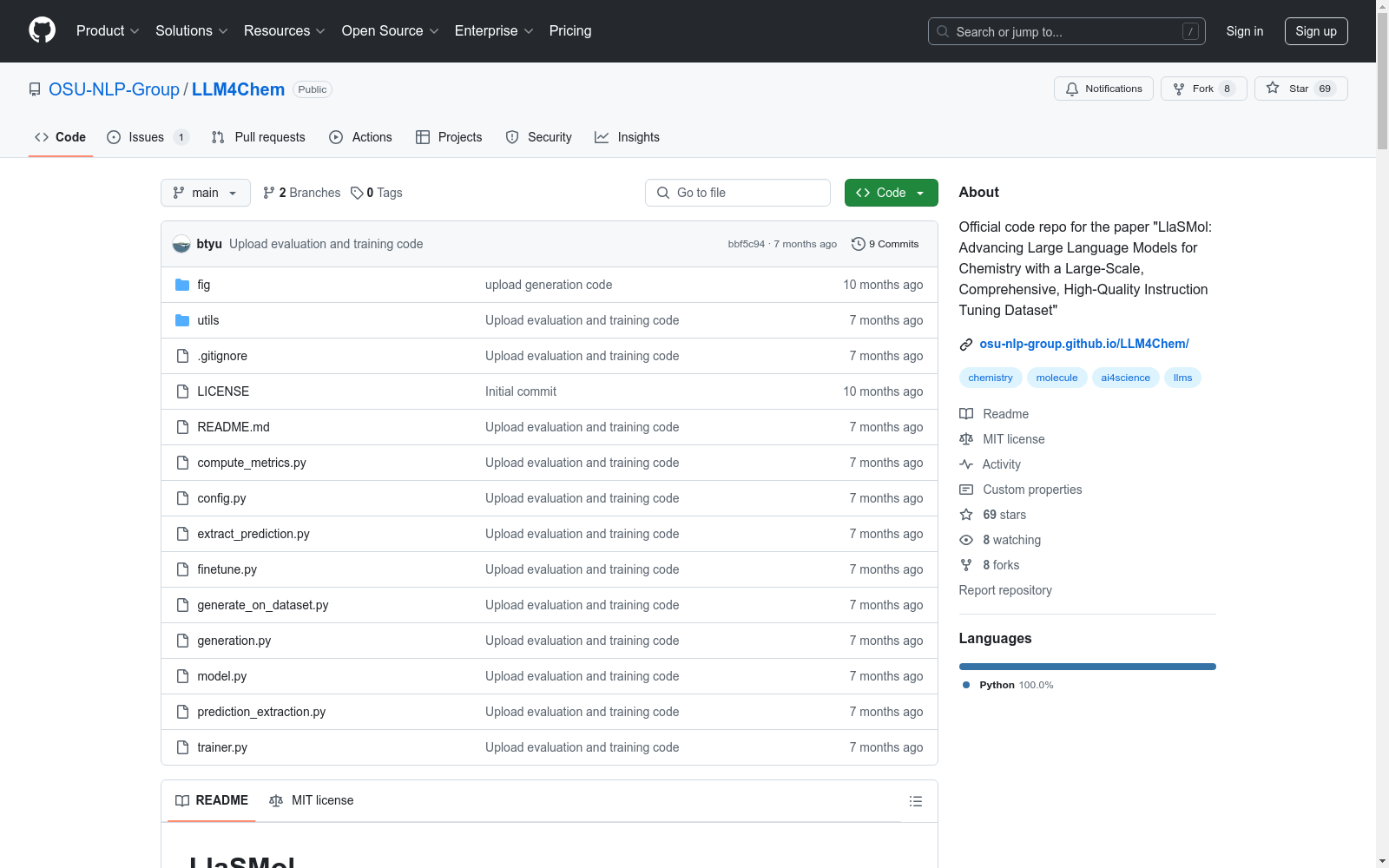Click the star icon beside 69 stars
Viewport: 1389px width, 868px height.
[966, 515]
